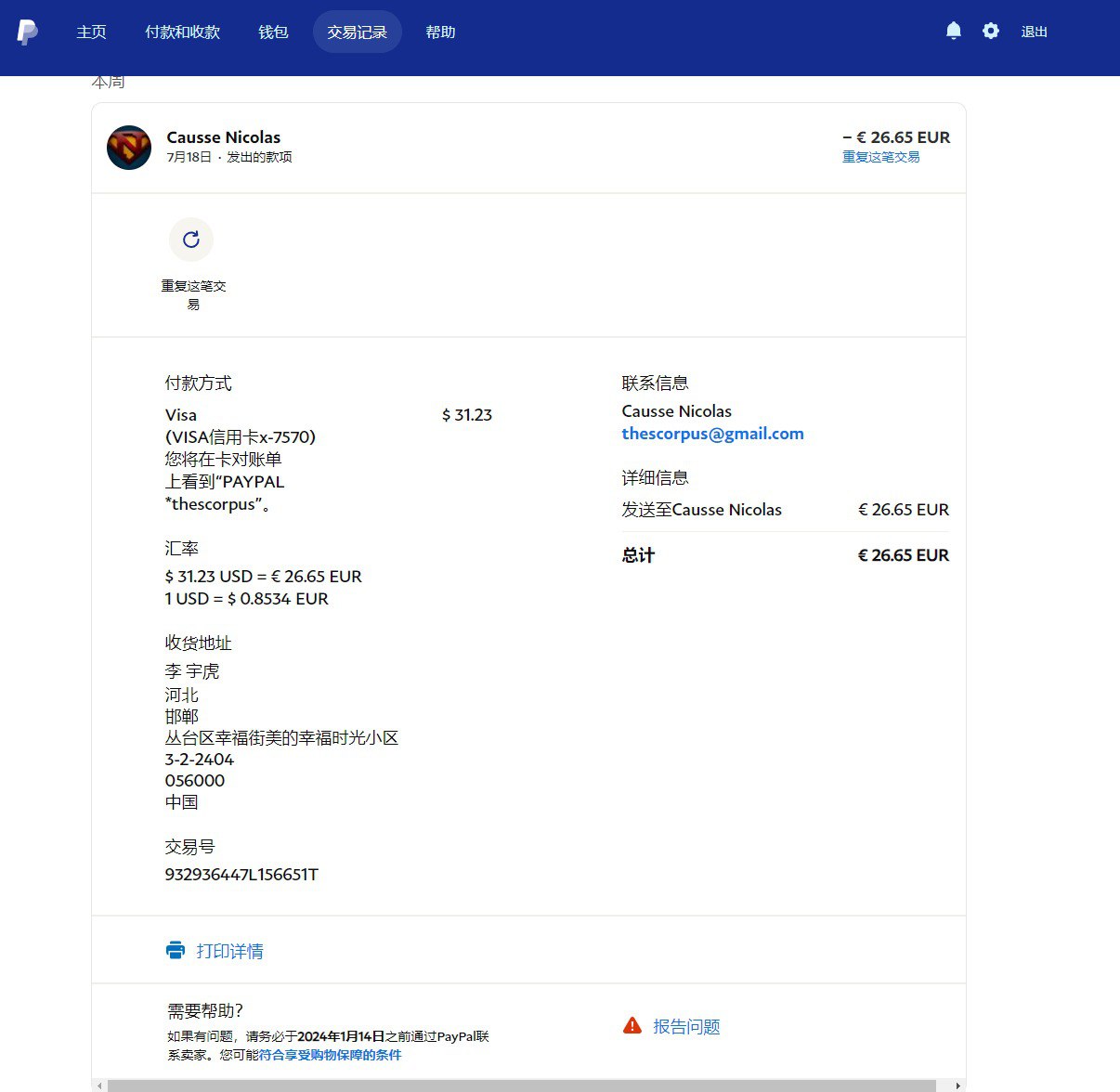Image resolution: width=1120 pixels, height=1092 pixels.
Task: Click the printer icon
Action: click(x=176, y=950)
